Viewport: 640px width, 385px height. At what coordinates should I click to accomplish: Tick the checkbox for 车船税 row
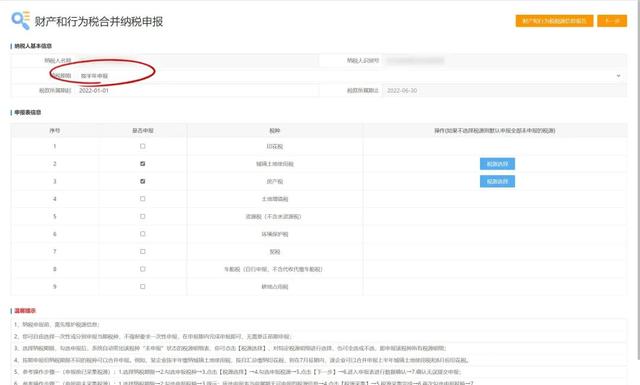[142, 269]
